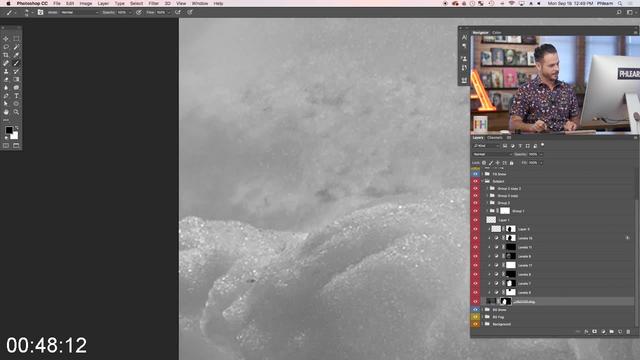
Task: Select the Lasso tool
Action: click(6, 47)
